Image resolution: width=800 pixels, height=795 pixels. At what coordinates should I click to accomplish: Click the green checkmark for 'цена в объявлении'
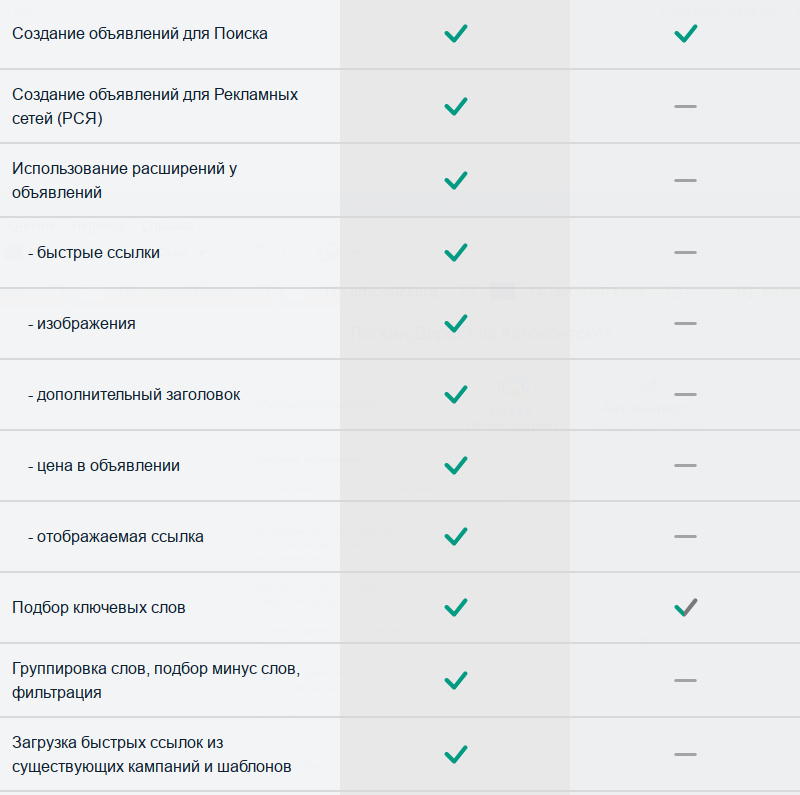456,465
